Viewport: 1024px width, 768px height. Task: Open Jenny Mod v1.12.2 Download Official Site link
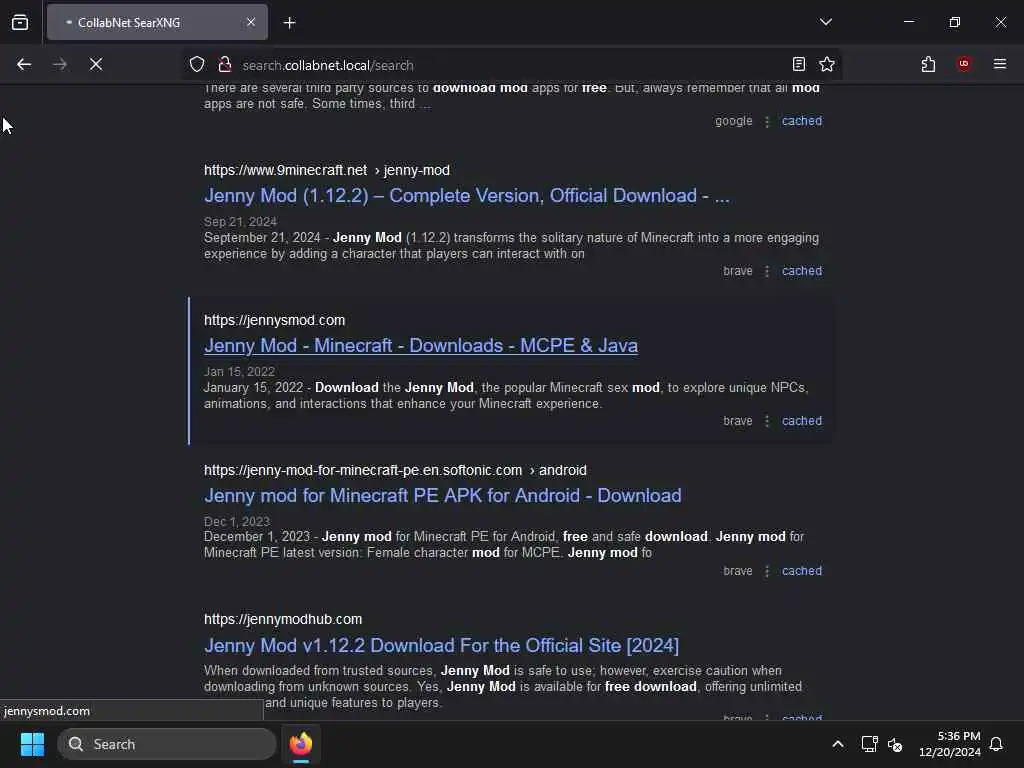441,646
